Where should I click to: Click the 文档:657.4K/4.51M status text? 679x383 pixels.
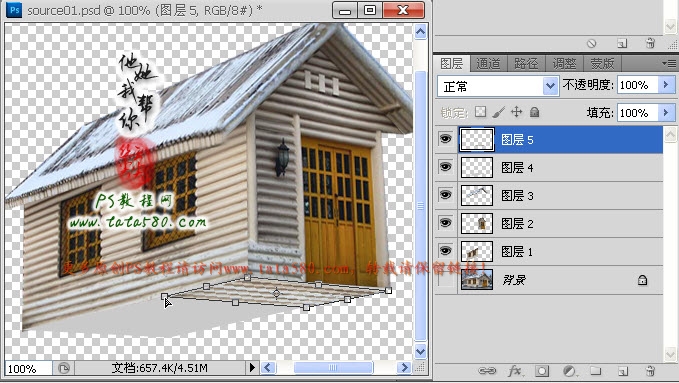[x=159, y=368]
